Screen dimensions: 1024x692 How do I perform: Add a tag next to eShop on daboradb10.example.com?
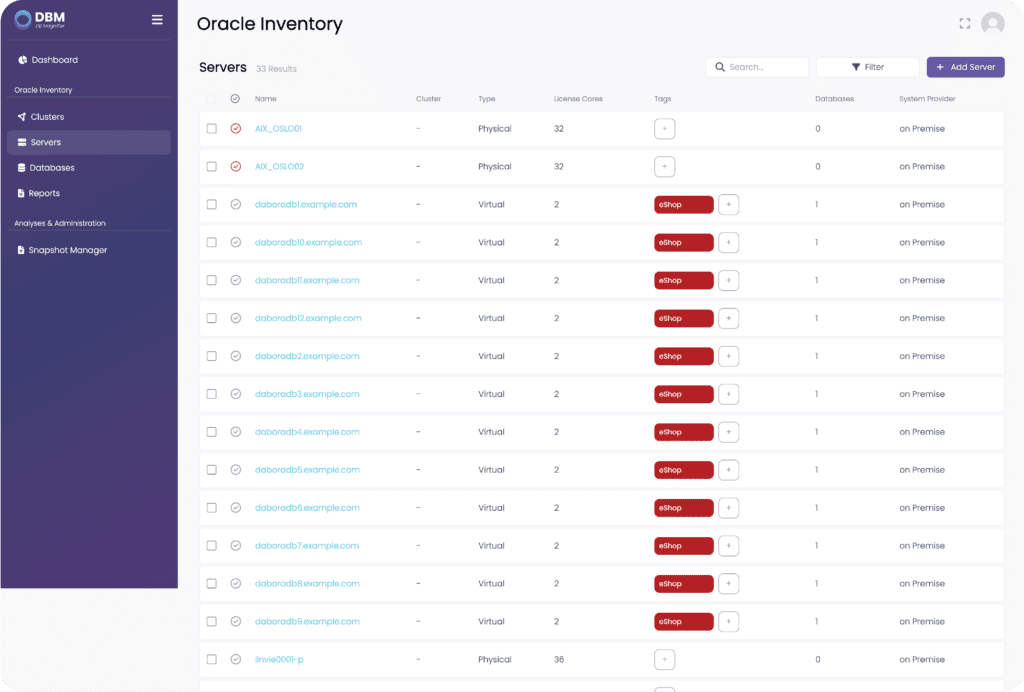coord(729,243)
